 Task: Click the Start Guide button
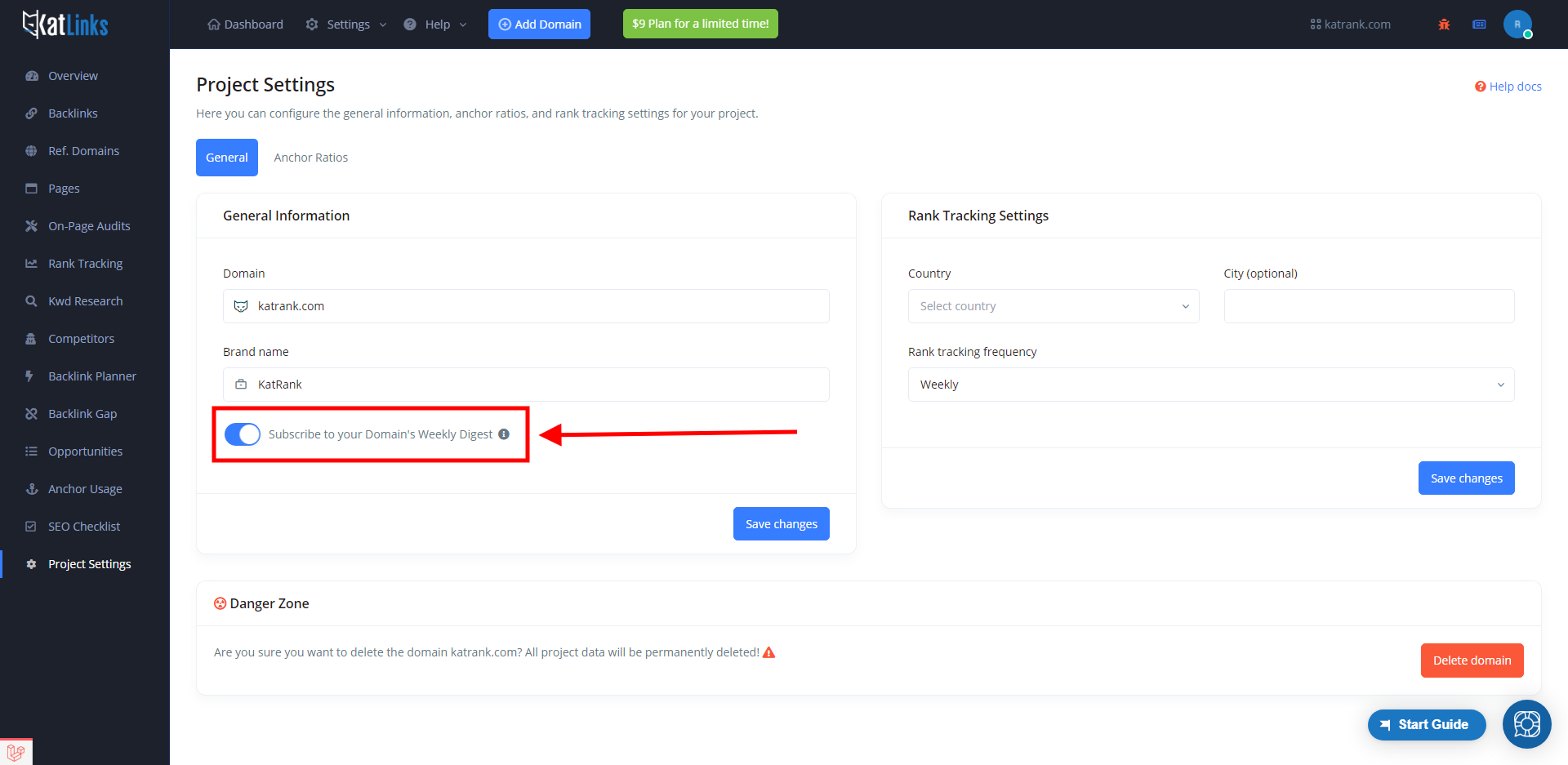tap(1427, 725)
